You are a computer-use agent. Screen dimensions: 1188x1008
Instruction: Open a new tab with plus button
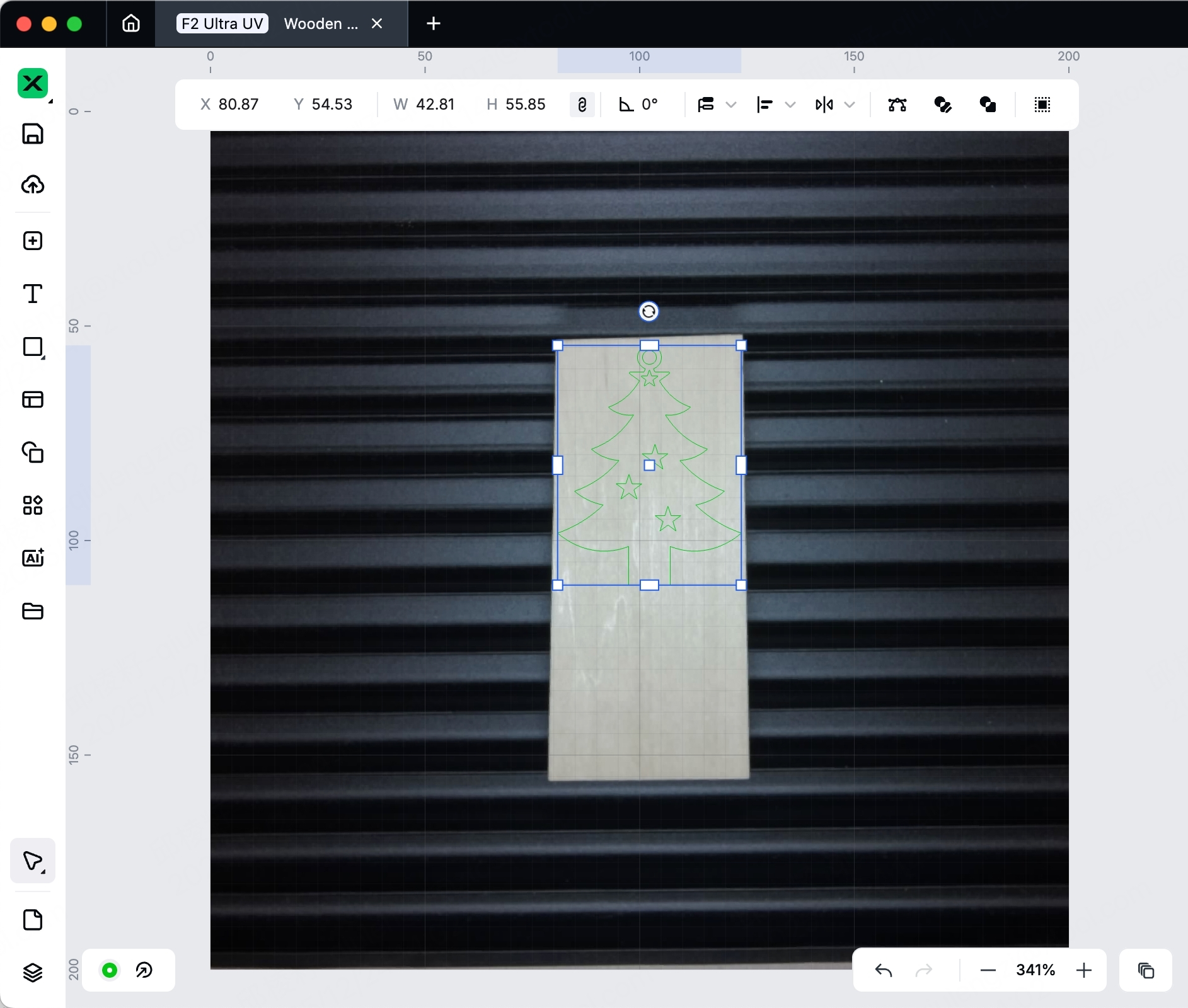click(x=434, y=24)
